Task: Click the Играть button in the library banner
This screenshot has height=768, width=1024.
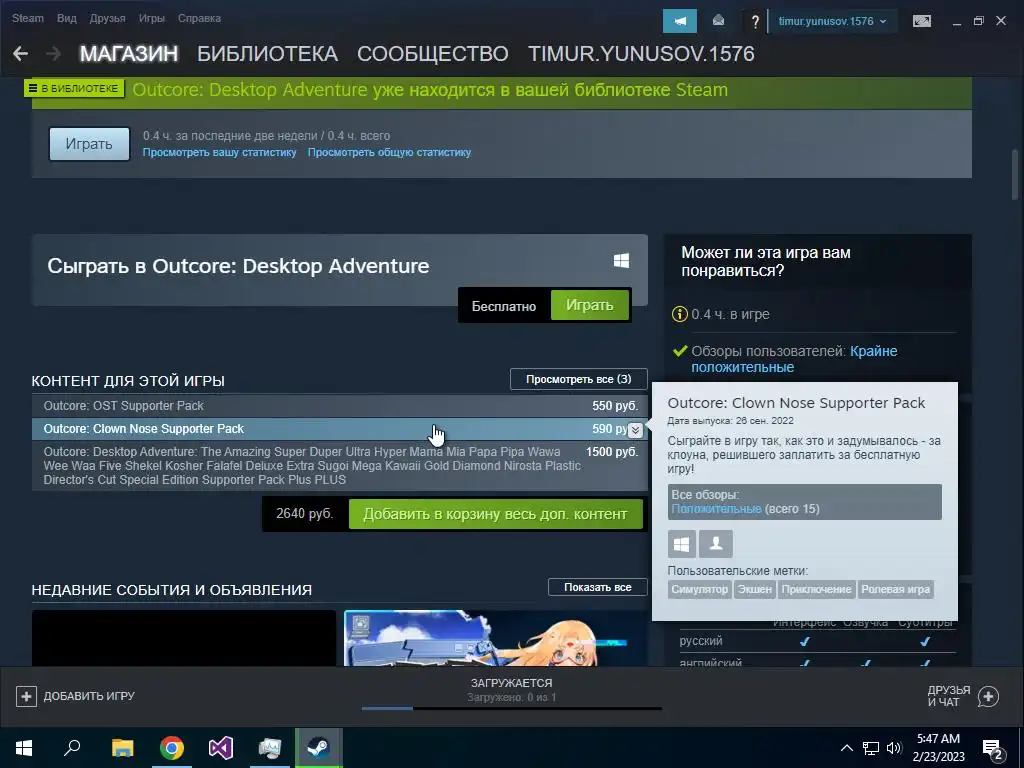Action: (x=89, y=144)
